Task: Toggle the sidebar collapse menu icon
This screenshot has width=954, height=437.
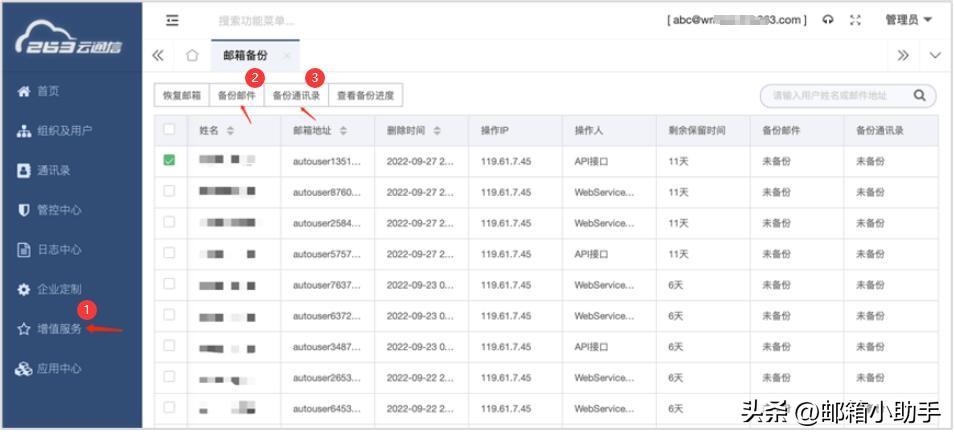Action: coord(173,20)
